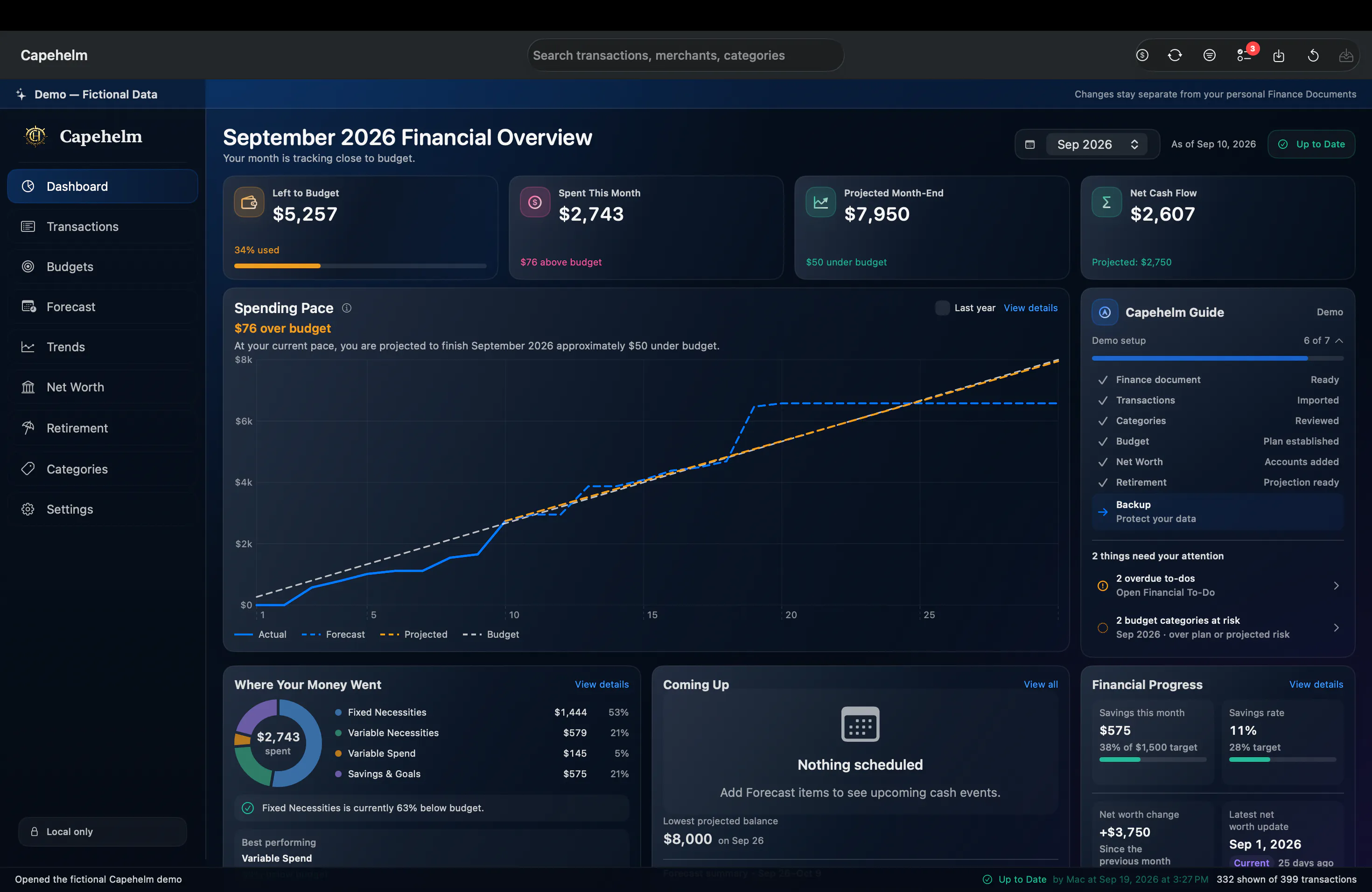
Task: Click the Demo sparkle icon in banner
Action: tap(21, 94)
